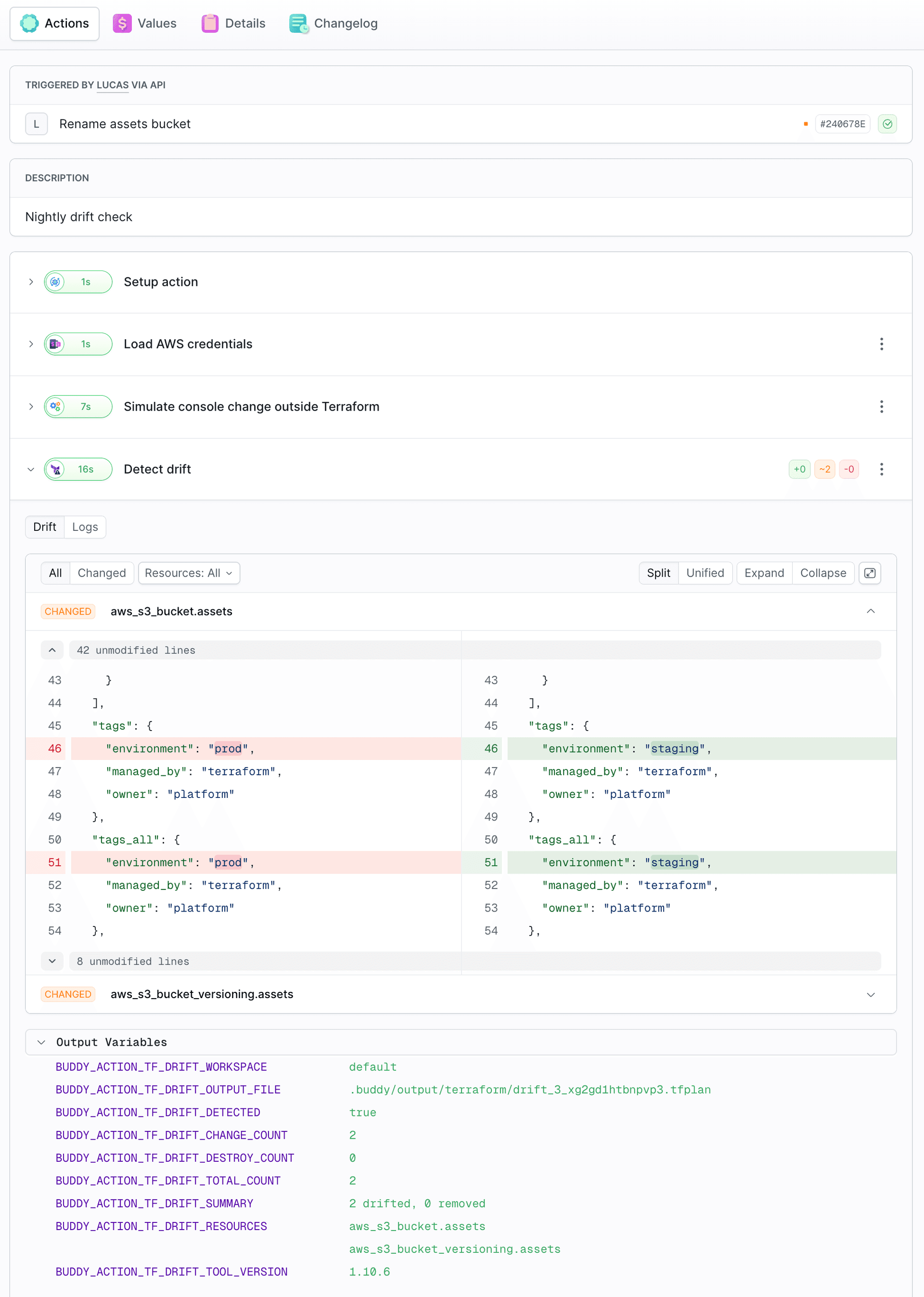Image resolution: width=924 pixels, height=1297 pixels.
Task: Open the LUCAS user link
Action: coord(113,85)
